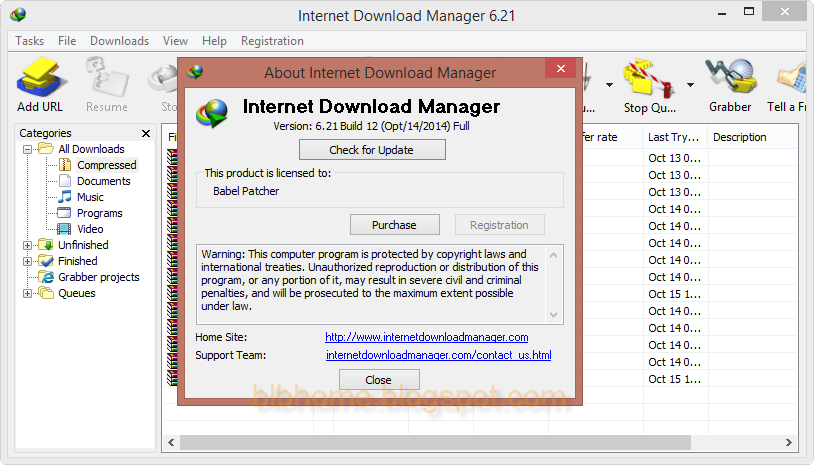Collapse the All Downloads tree node
Screen dimensions: 814x465
[x=28, y=149]
